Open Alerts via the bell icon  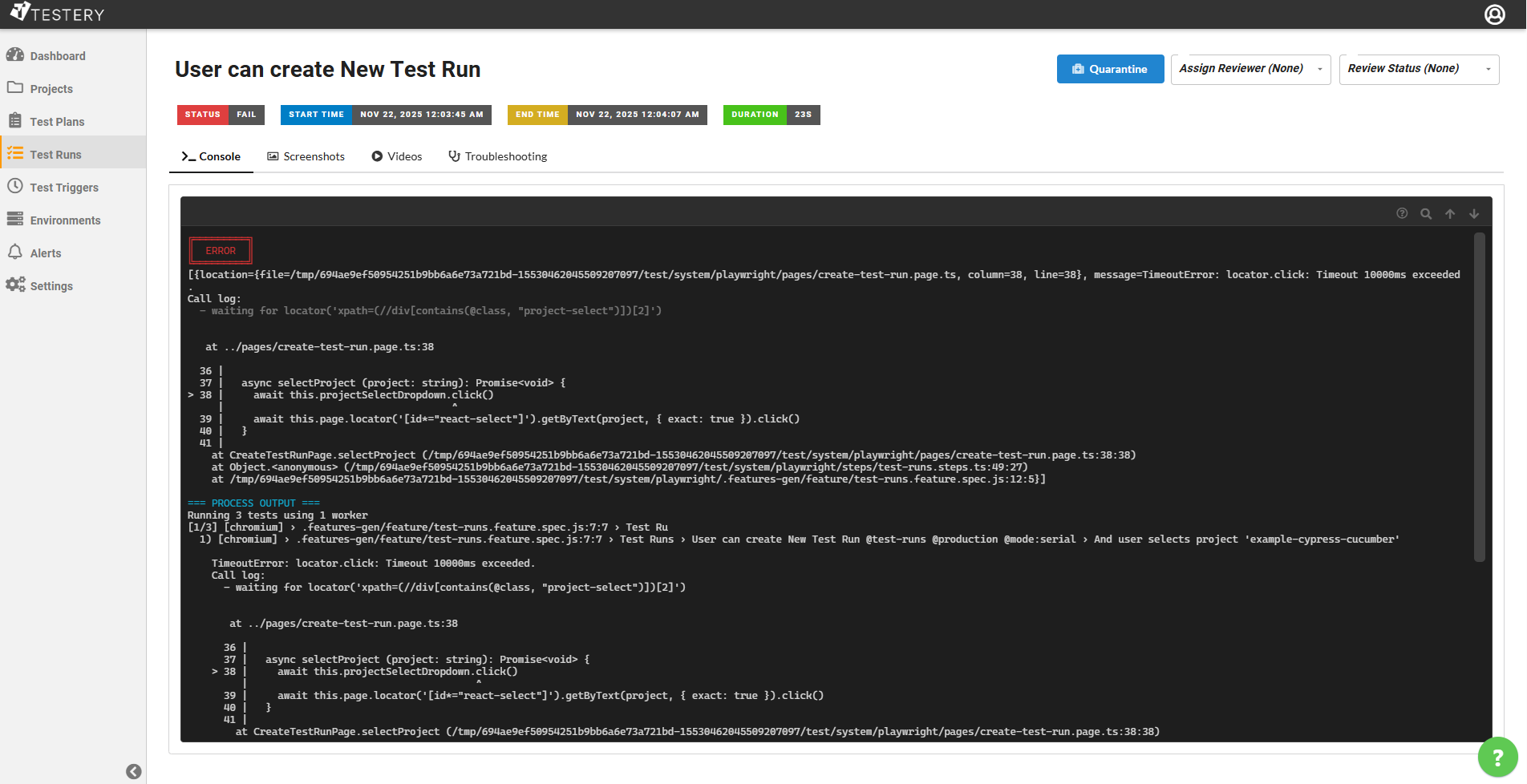point(17,252)
